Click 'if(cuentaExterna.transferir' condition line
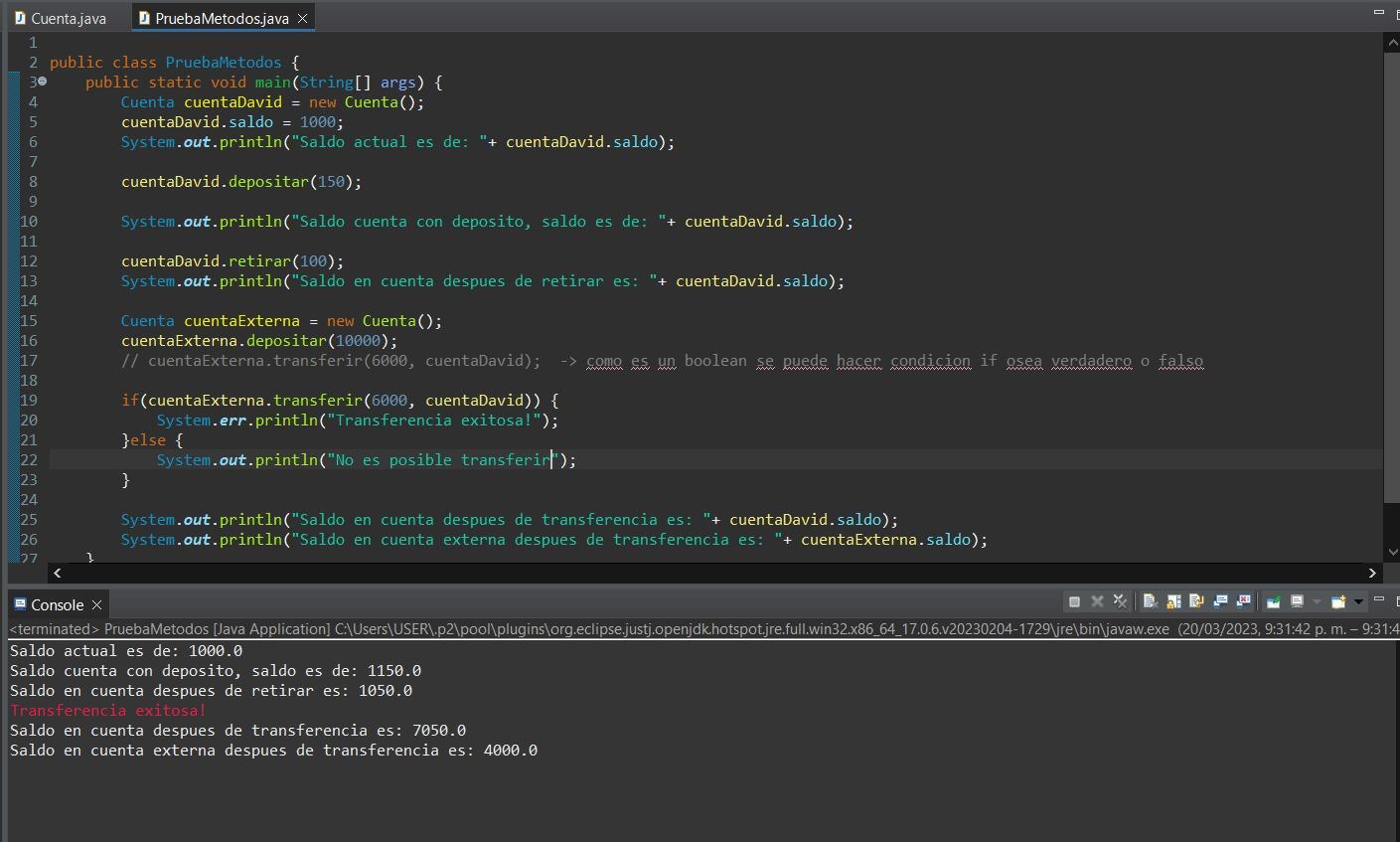Viewport: 1400px width, 842px height. [340, 400]
